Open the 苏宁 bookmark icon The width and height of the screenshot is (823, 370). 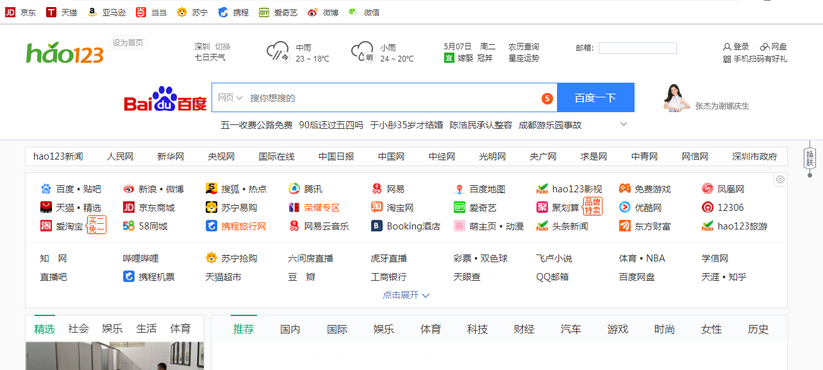point(182,12)
